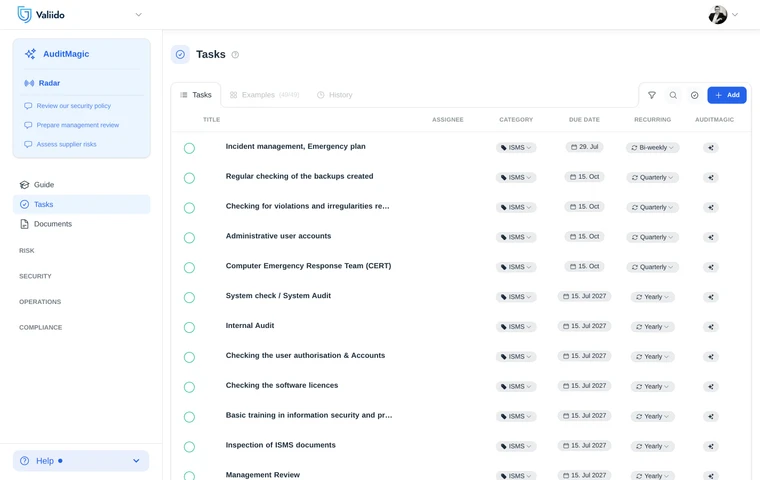Switch to the Examples tab
This screenshot has height=480, width=768.
(x=264, y=95)
